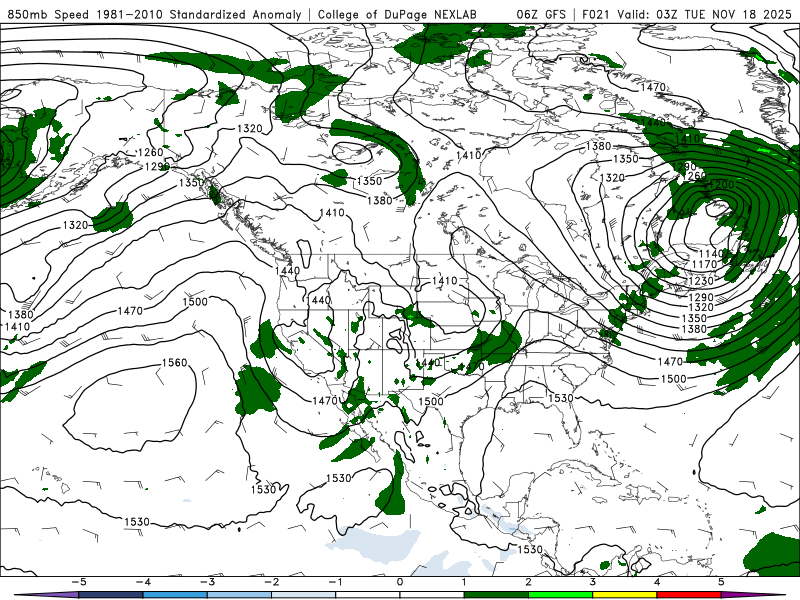This screenshot has height=600, width=800.
Task: Click the red 4 to 5 colorbar segment
Action: pos(689,595)
